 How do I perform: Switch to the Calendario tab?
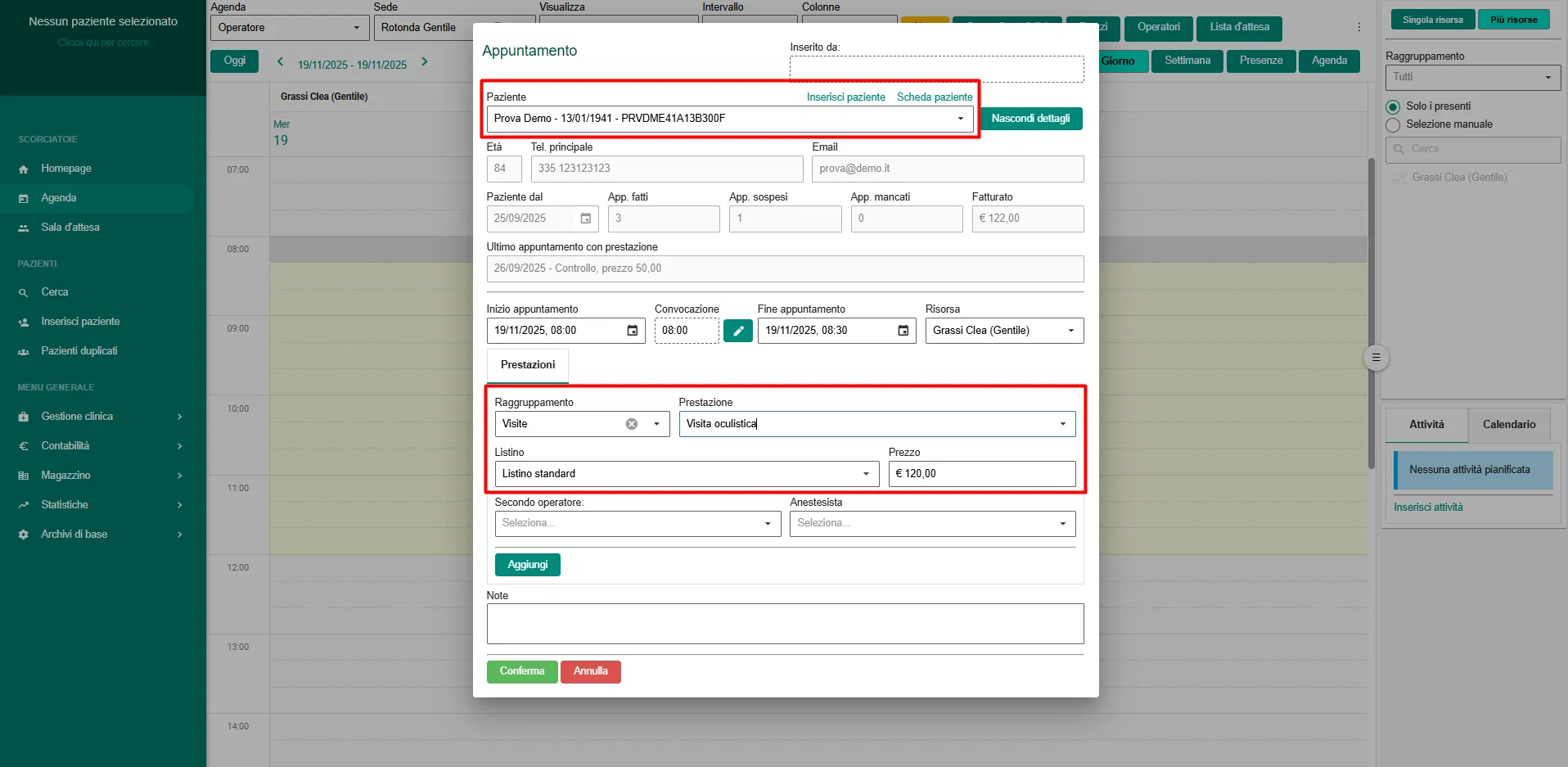pyautogui.click(x=1508, y=425)
